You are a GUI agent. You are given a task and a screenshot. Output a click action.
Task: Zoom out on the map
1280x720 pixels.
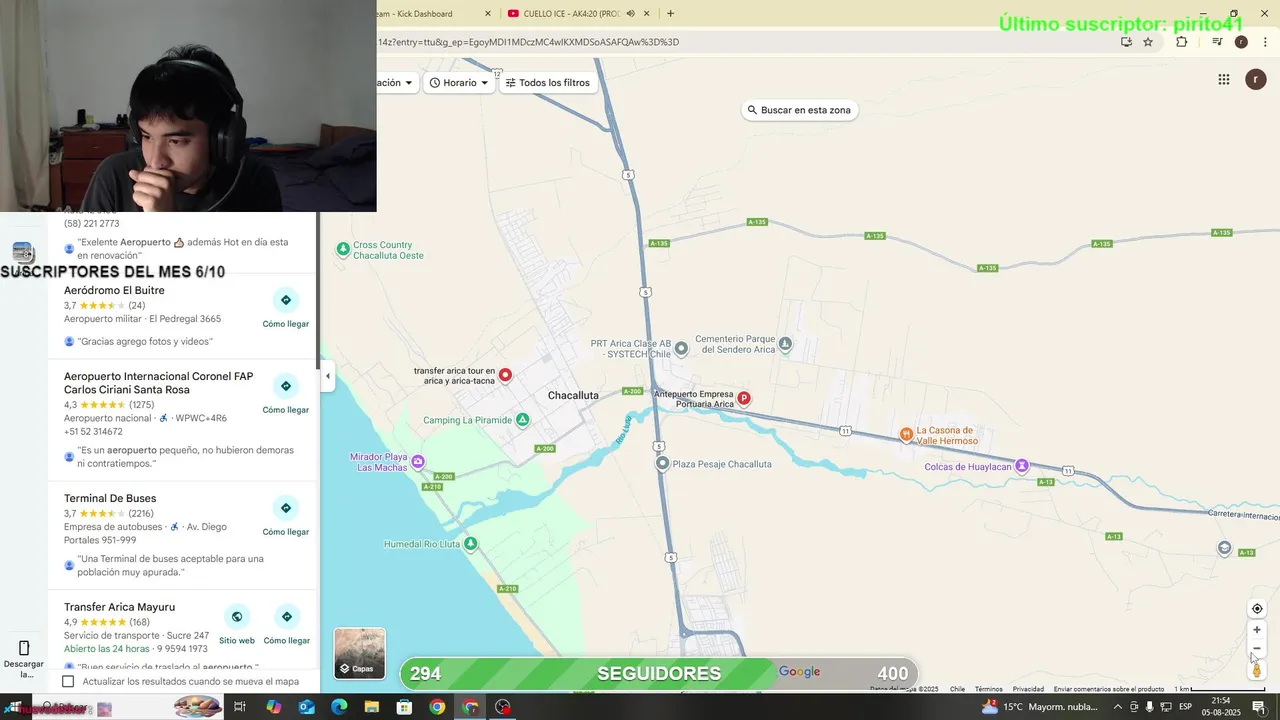(x=1257, y=649)
